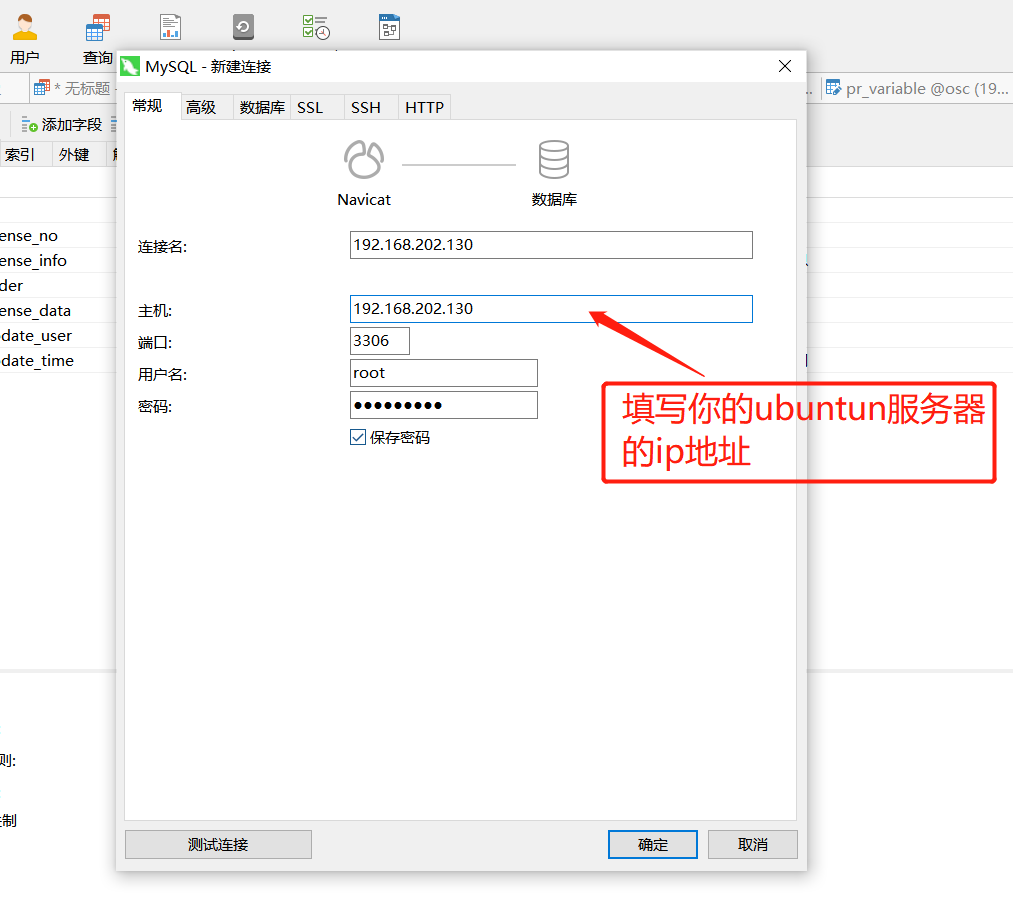Select the der row in background
This screenshot has height=919, width=1013.
(x=58, y=286)
